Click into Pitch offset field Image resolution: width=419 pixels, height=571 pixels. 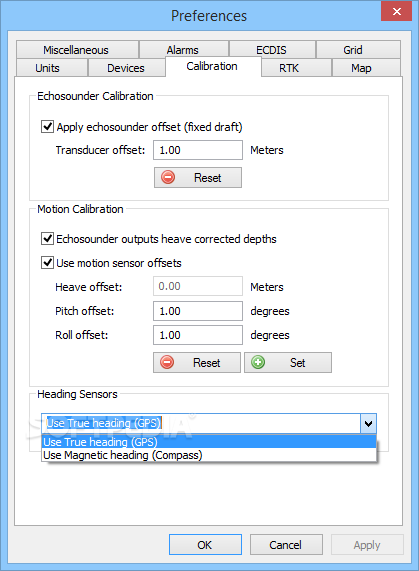point(198,311)
